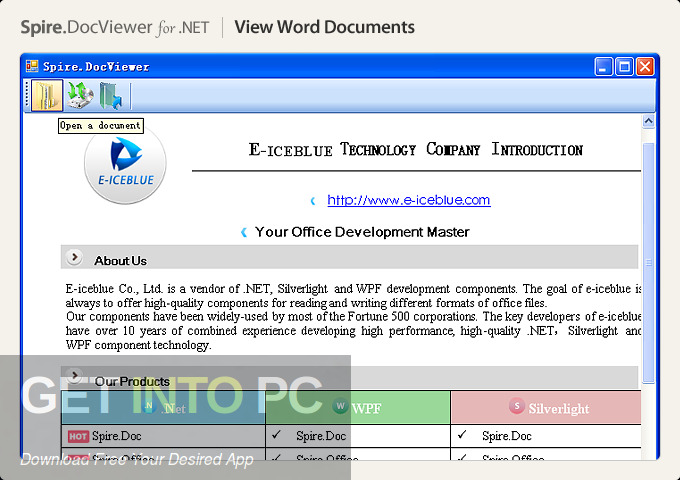Expand the About Us section arrow
This screenshot has width=680, height=480.
(x=74, y=257)
